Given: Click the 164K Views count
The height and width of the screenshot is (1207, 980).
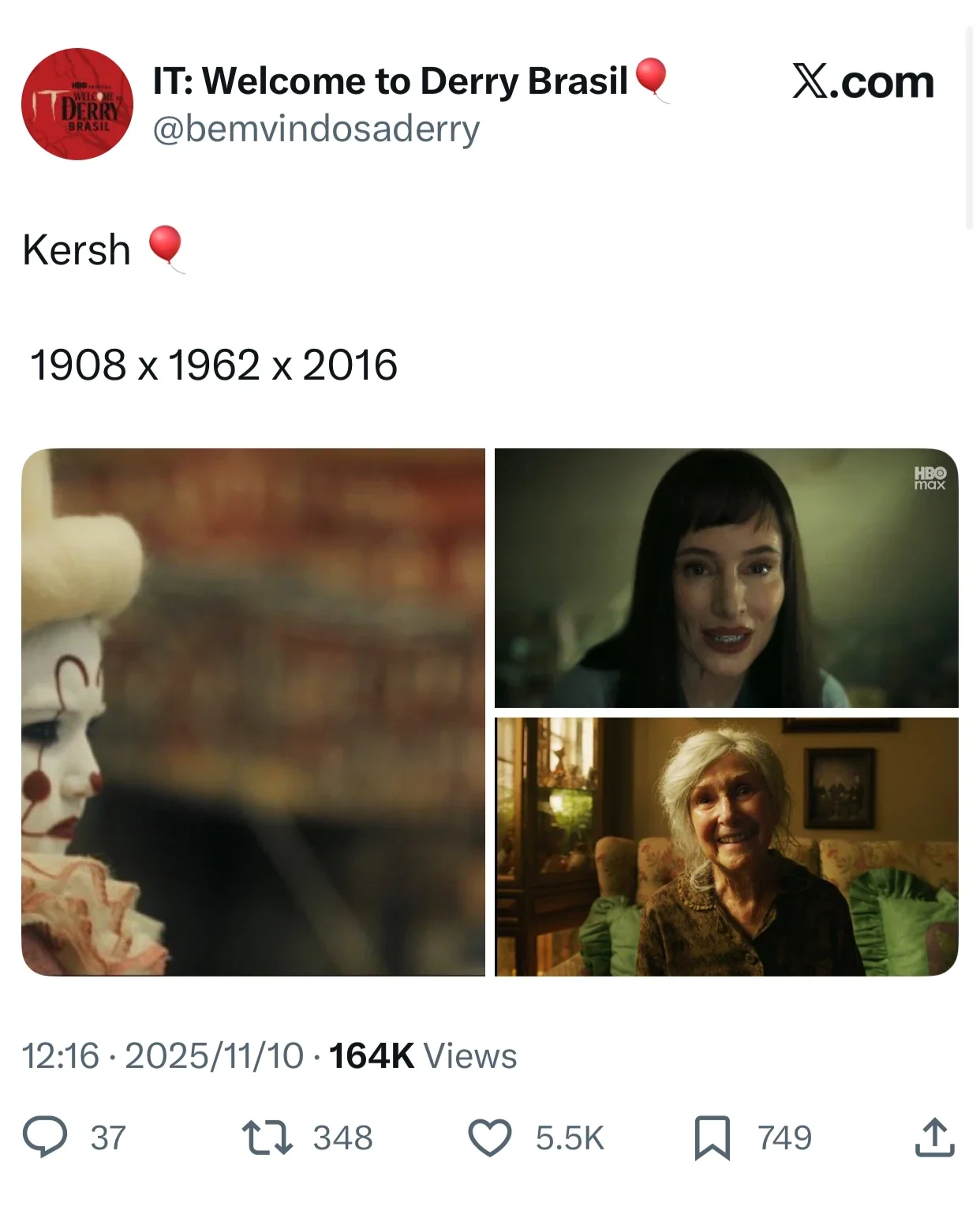Looking at the screenshot, I should (x=423, y=1055).
